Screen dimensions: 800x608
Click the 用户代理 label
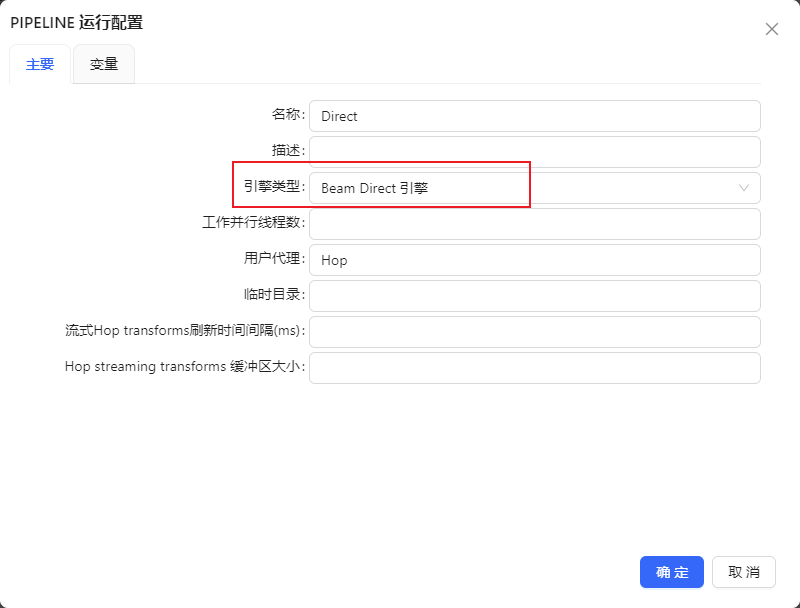(273, 259)
